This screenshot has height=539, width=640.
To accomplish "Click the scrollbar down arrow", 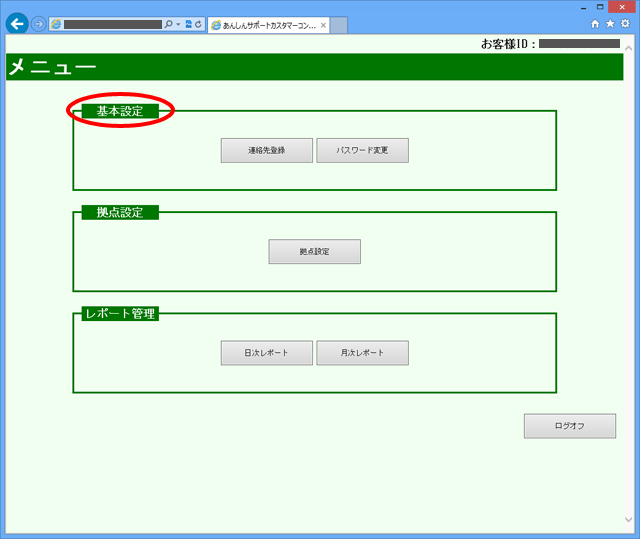I will (630, 520).
